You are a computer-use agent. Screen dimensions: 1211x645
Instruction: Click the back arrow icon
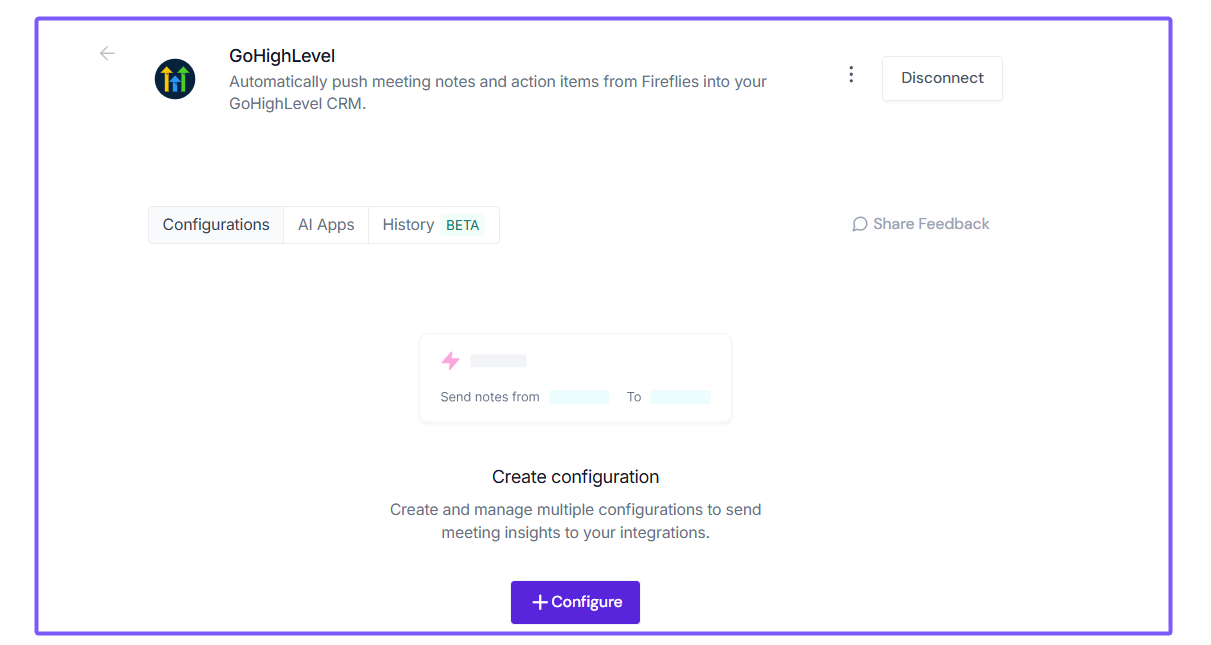[107, 54]
